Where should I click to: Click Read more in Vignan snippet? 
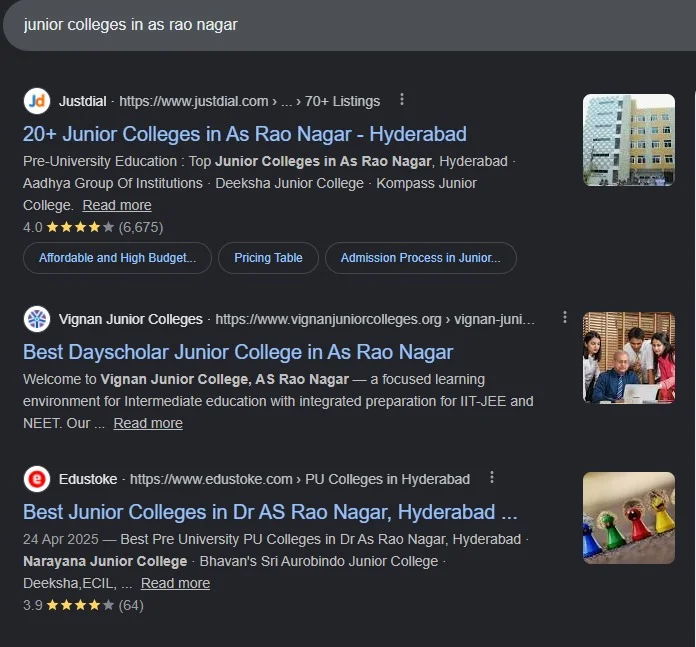(148, 423)
